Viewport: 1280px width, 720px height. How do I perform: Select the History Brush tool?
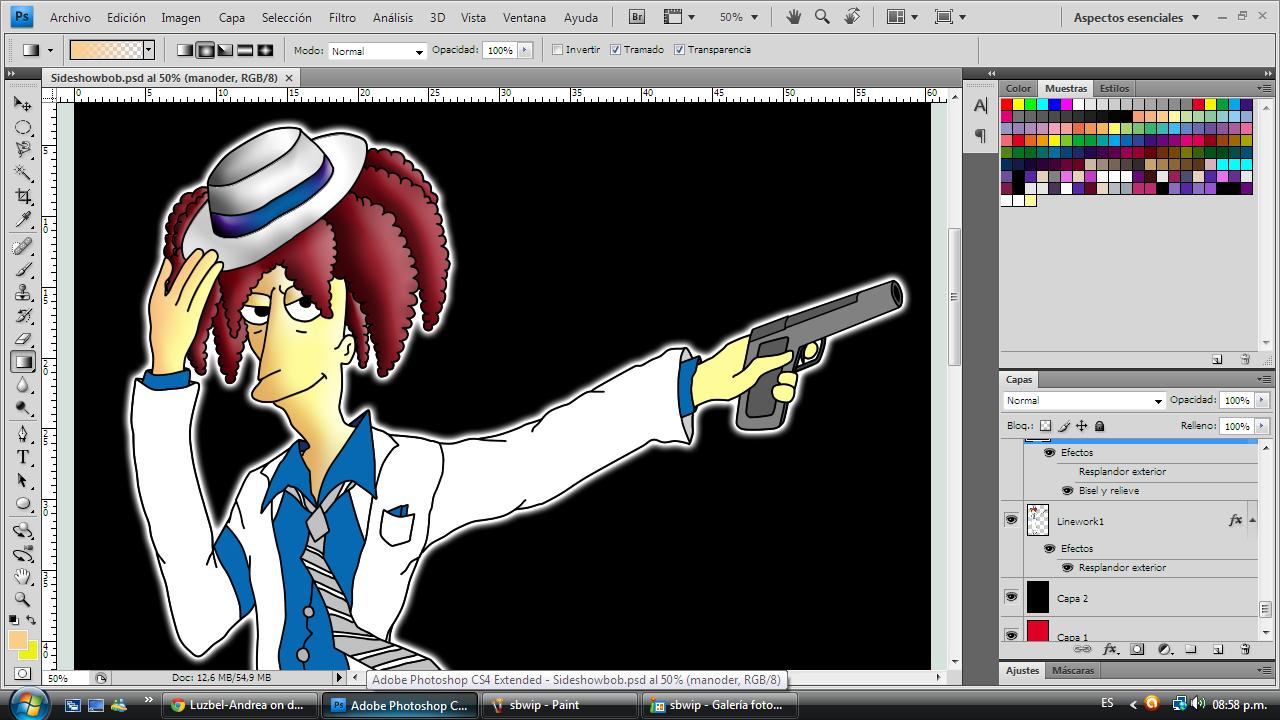point(23,316)
